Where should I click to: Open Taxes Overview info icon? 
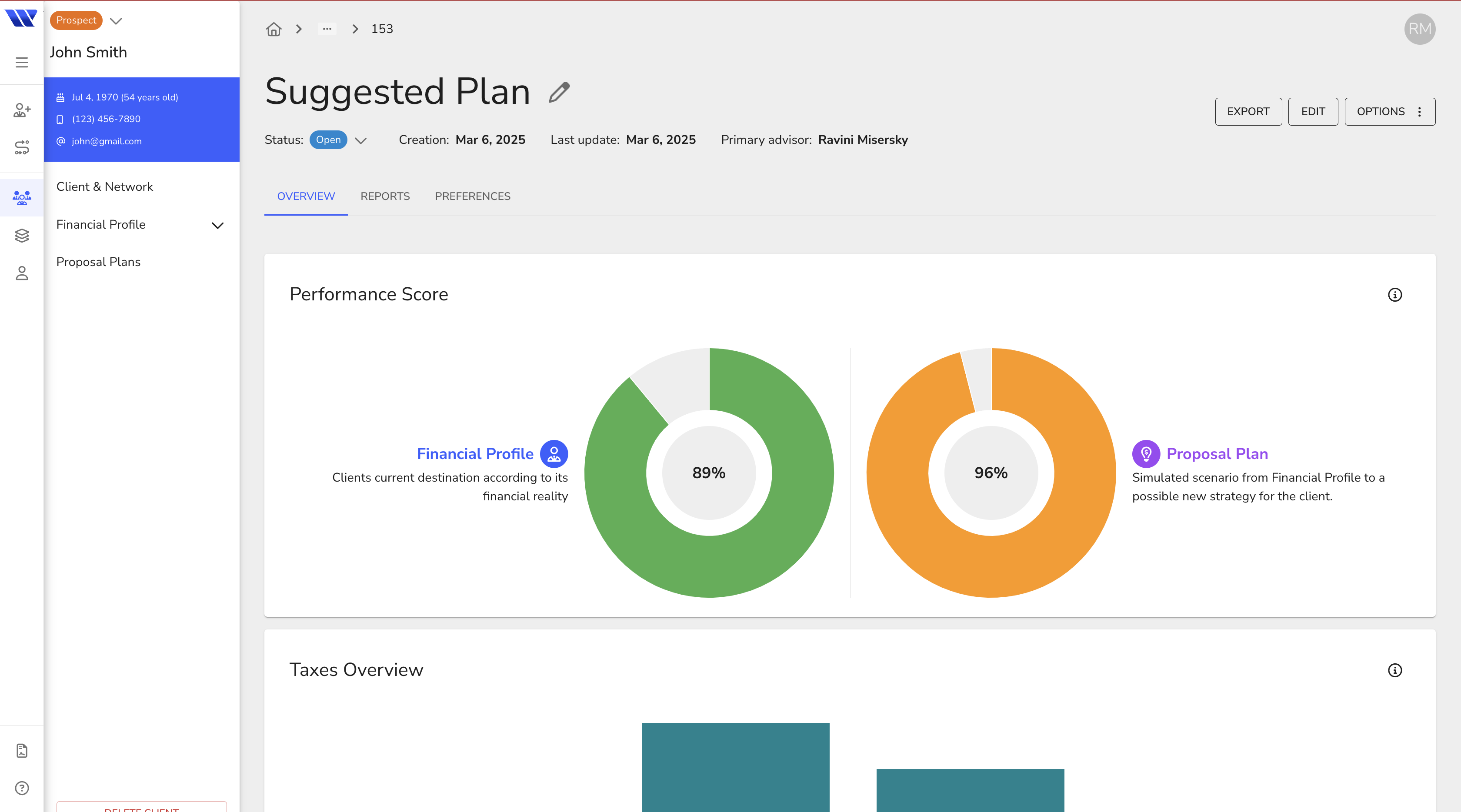[1394, 670]
